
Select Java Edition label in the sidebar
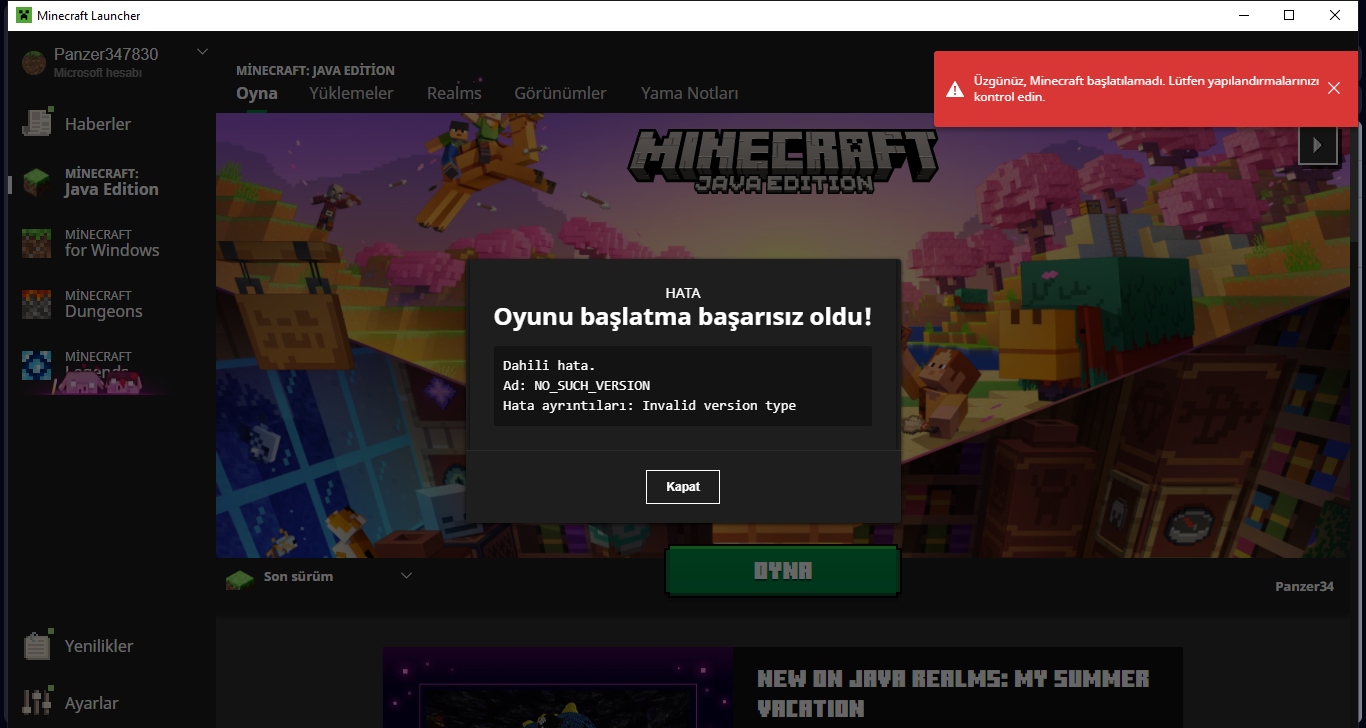[111, 183]
